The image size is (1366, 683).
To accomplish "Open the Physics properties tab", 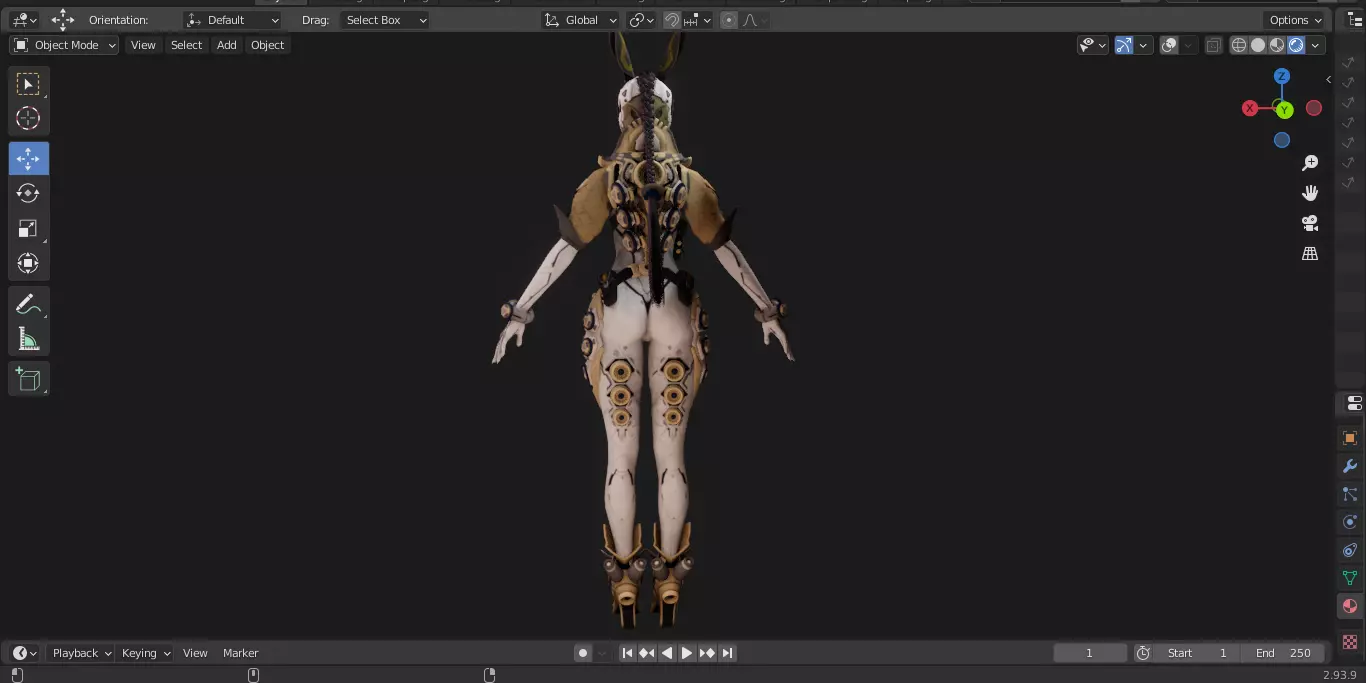I will click(1350, 522).
